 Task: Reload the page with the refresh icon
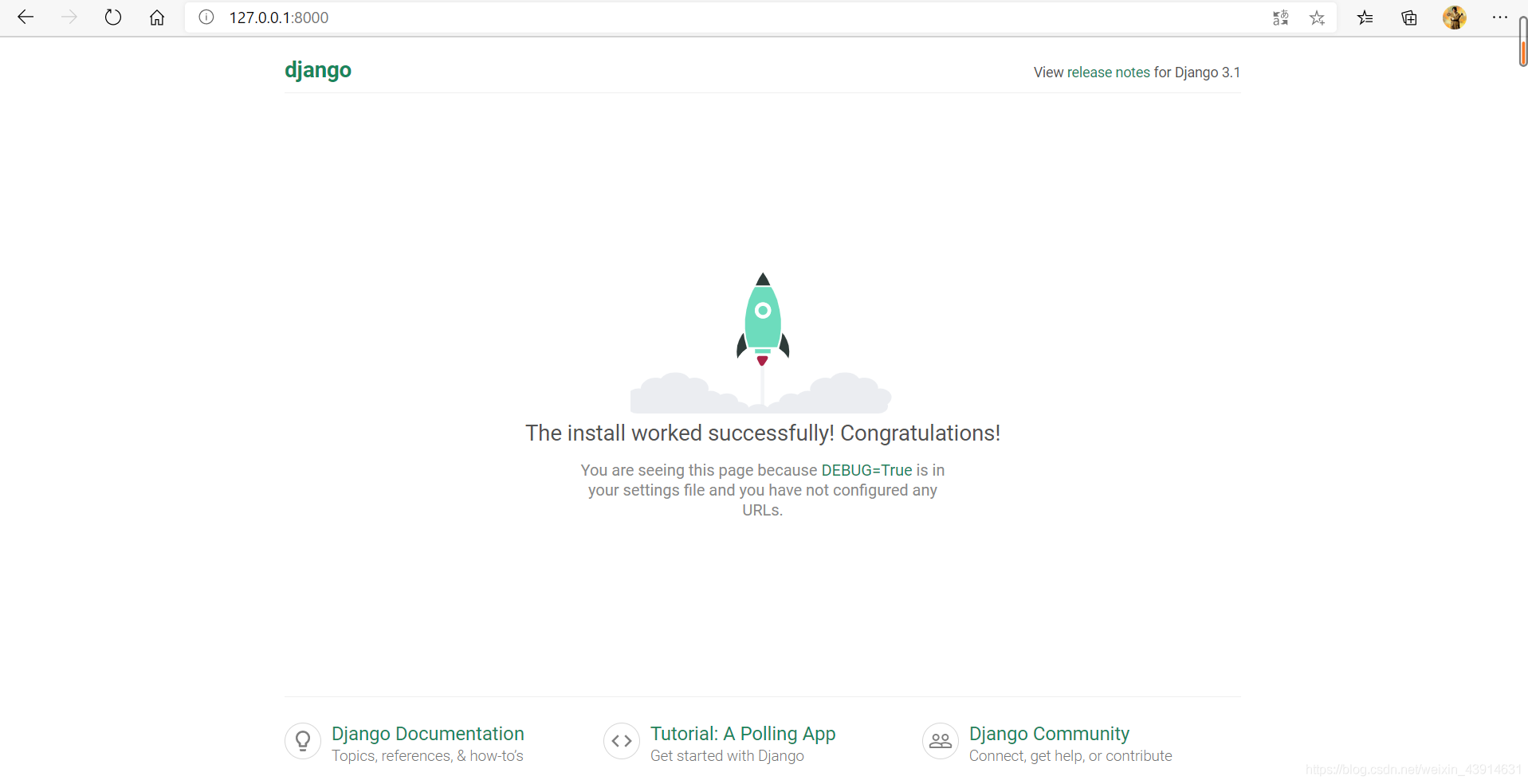coord(113,18)
